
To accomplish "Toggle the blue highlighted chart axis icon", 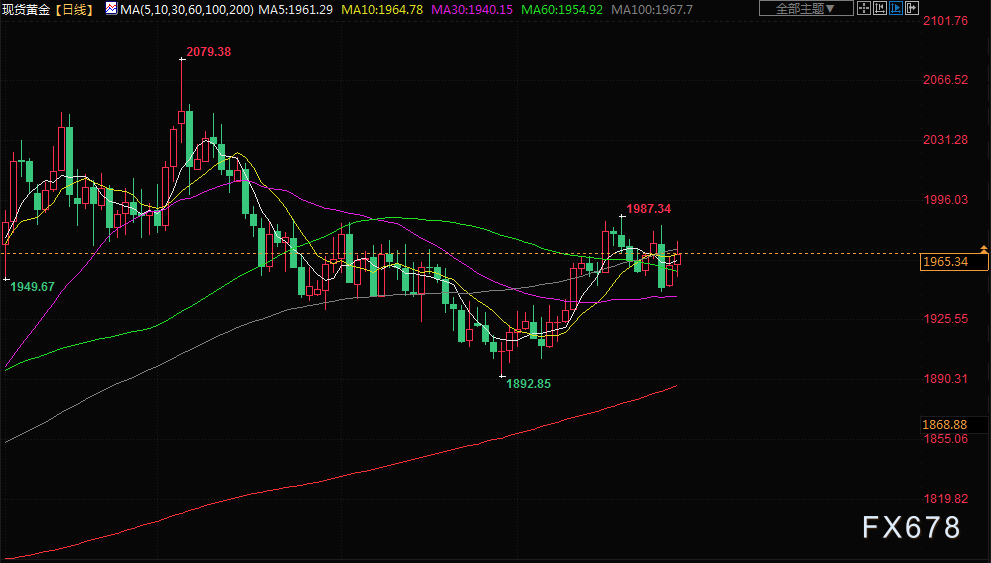I will (x=896, y=9).
